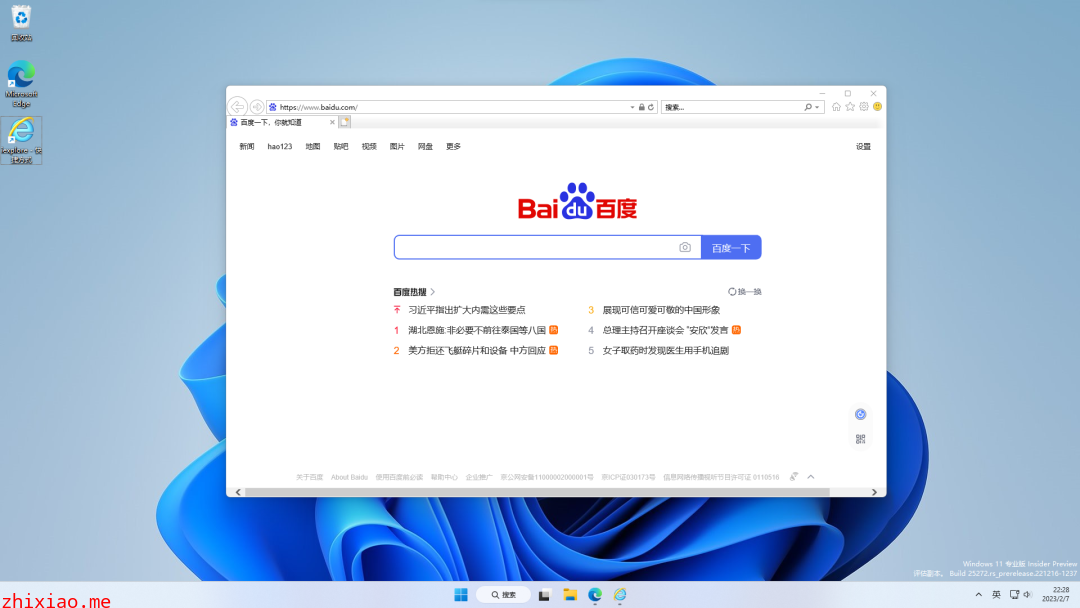1080x608 pixels.
Task: Click the camera image-search icon in Baidu box
Action: pyautogui.click(x=685, y=247)
